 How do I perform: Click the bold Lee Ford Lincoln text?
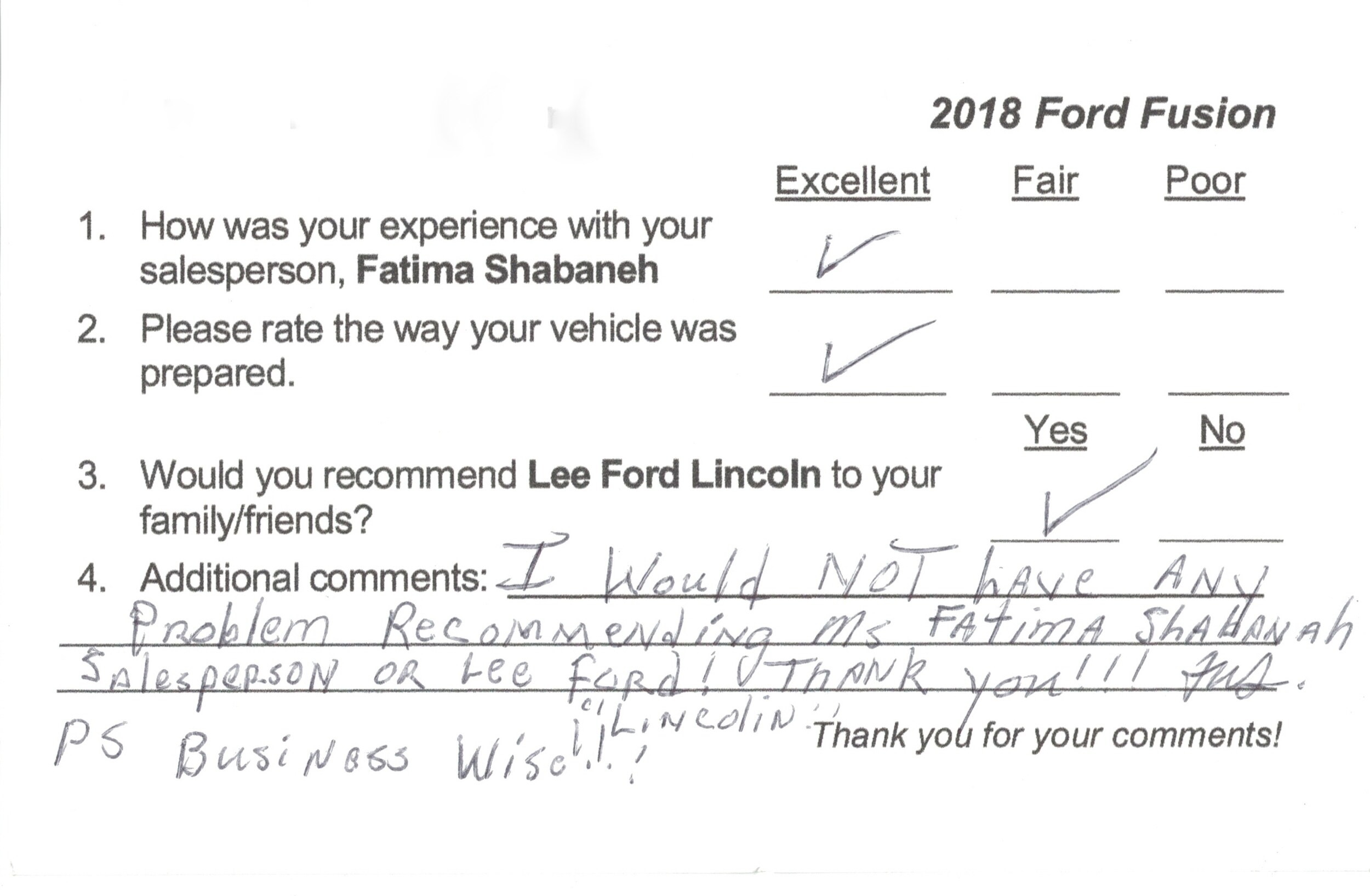click(674, 475)
